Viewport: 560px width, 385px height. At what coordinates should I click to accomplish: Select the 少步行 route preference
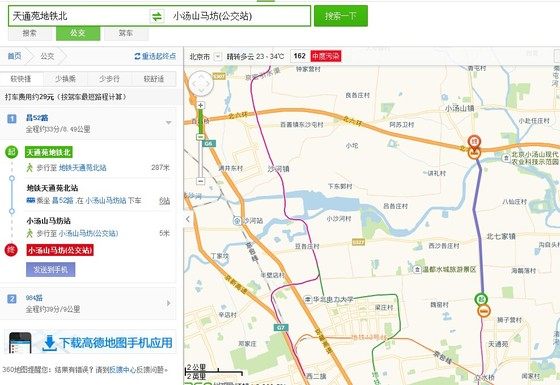coord(110,79)
